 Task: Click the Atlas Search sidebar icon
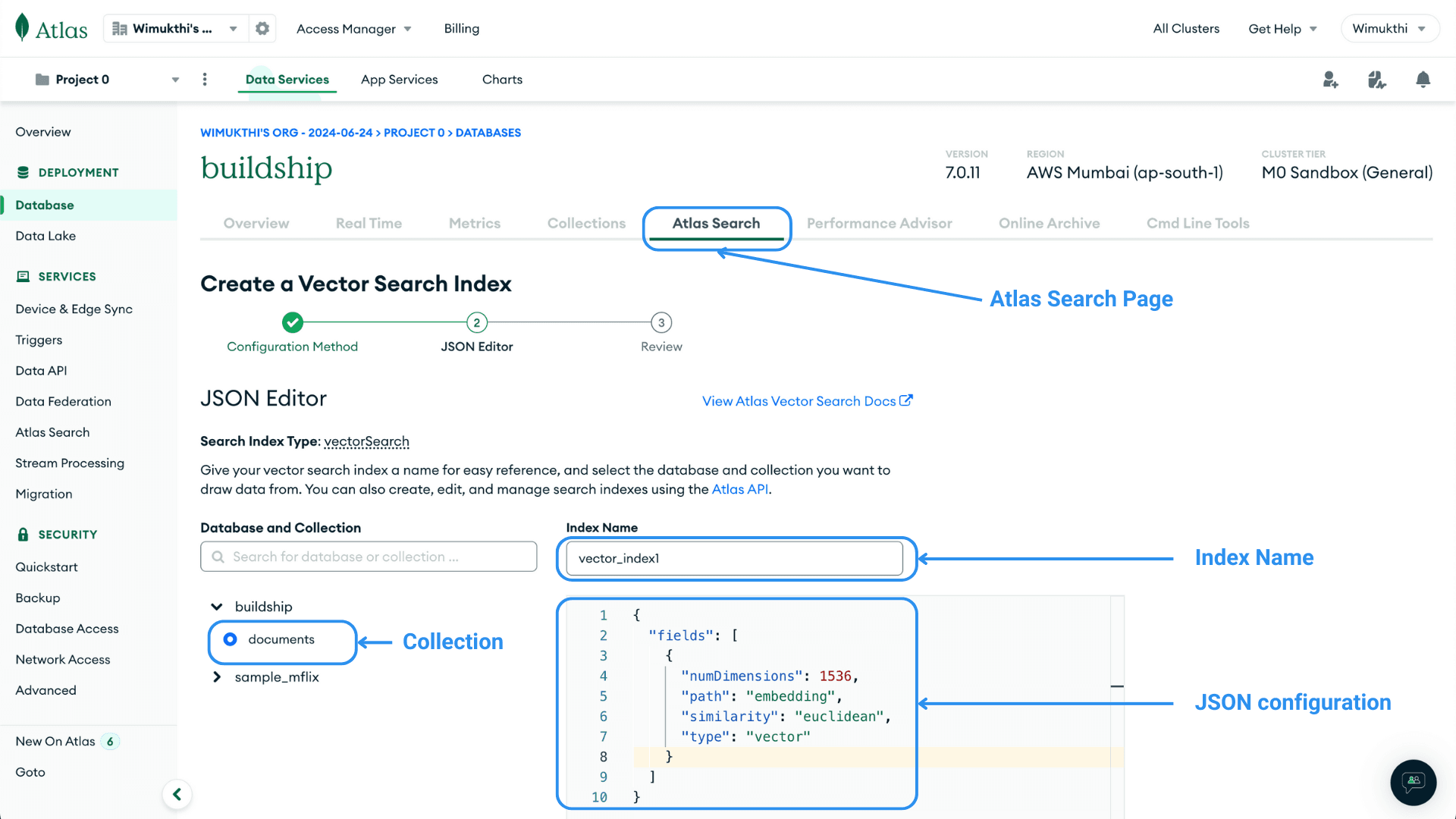52,432
